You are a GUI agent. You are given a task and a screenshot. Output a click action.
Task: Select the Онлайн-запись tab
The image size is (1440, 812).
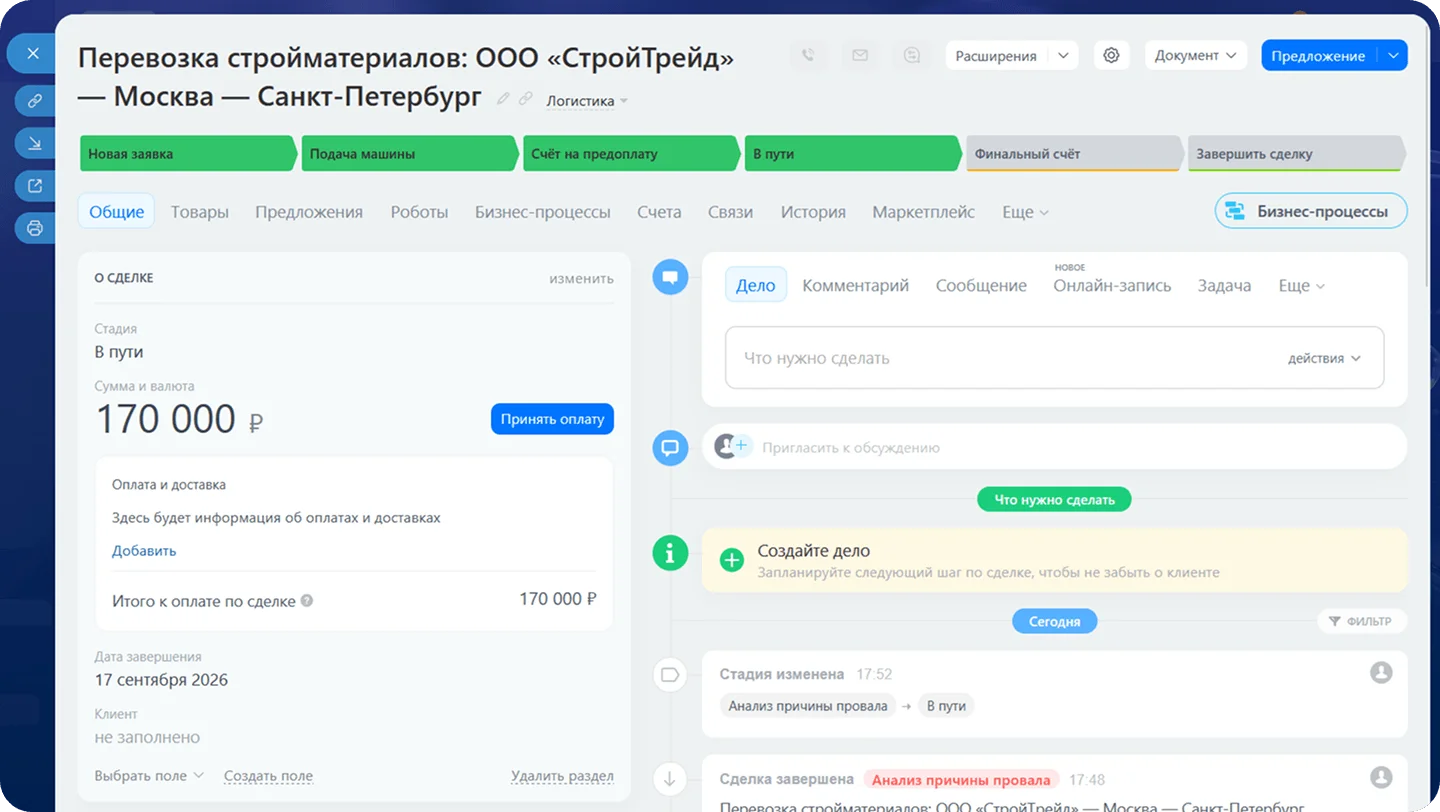(1112, 286)
